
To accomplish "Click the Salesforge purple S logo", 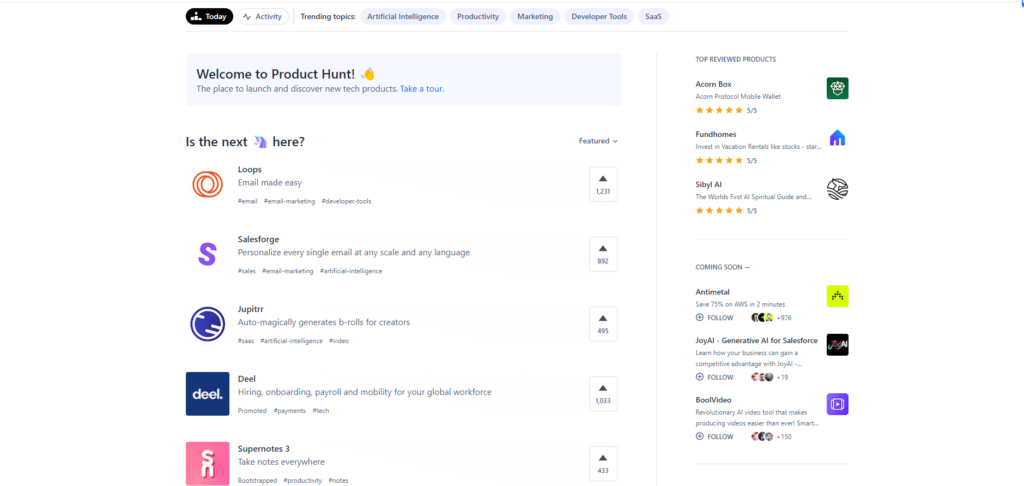I will pos(207,254).
